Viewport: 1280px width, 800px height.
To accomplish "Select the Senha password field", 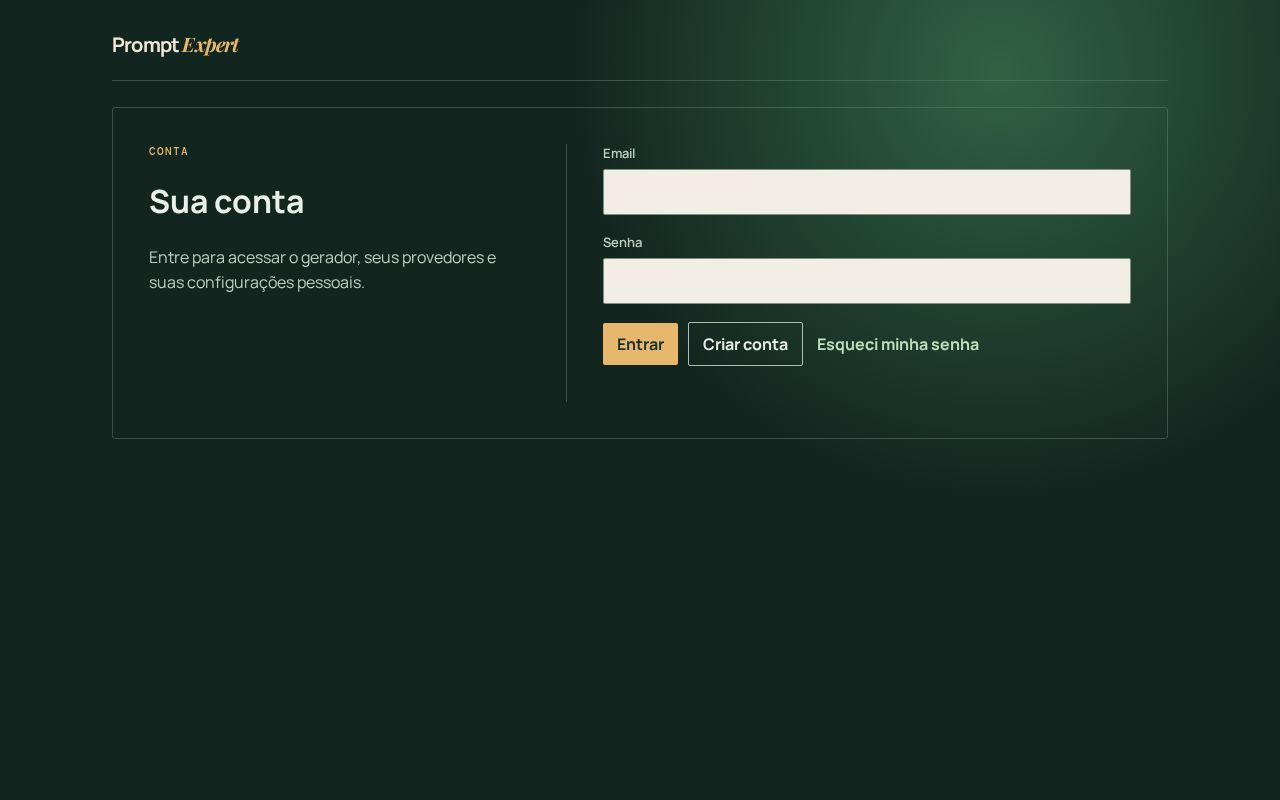I will pos(866,281).
